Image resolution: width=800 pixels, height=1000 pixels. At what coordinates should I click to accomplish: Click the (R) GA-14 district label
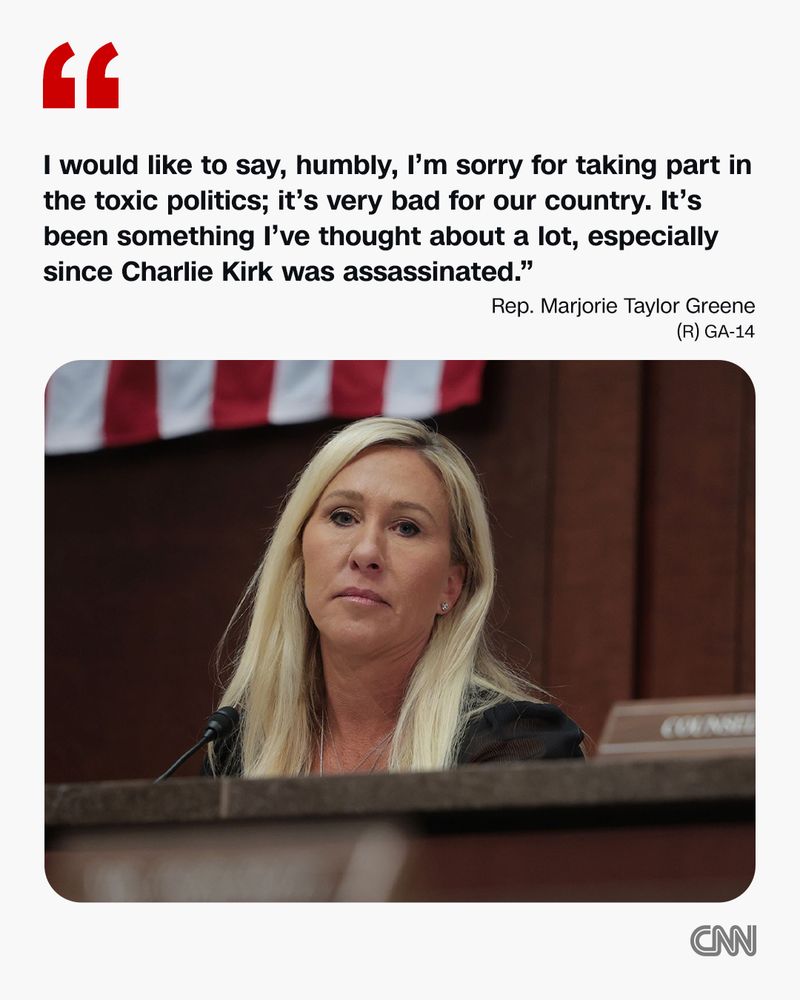pos(715,332)
